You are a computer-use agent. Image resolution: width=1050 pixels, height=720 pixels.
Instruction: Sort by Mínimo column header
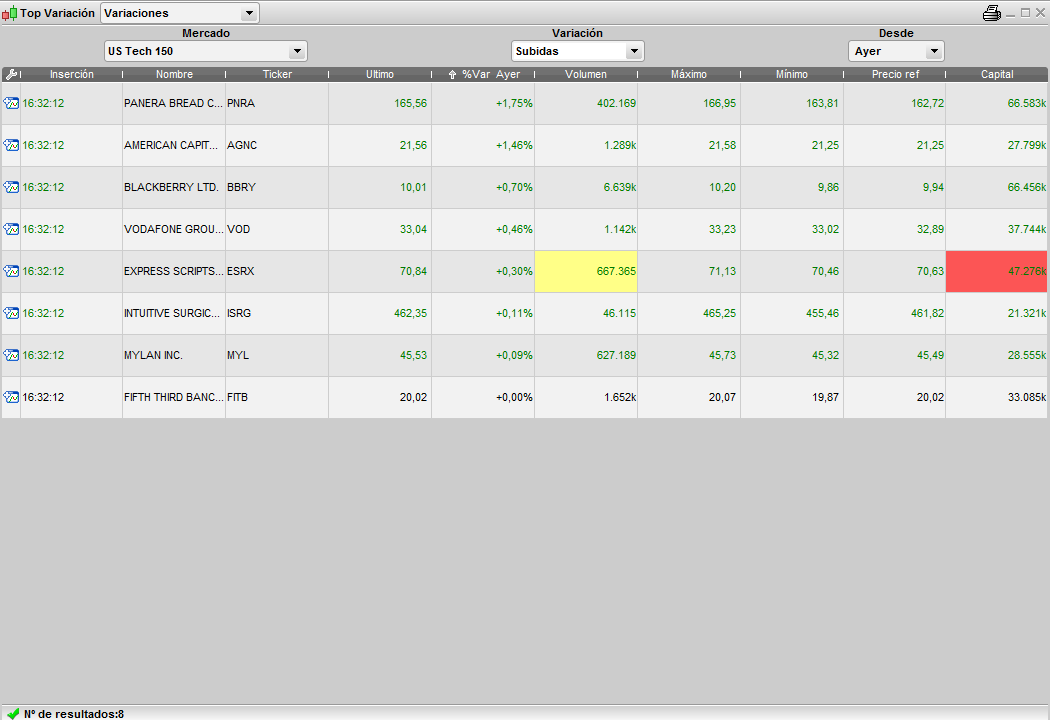792,74
